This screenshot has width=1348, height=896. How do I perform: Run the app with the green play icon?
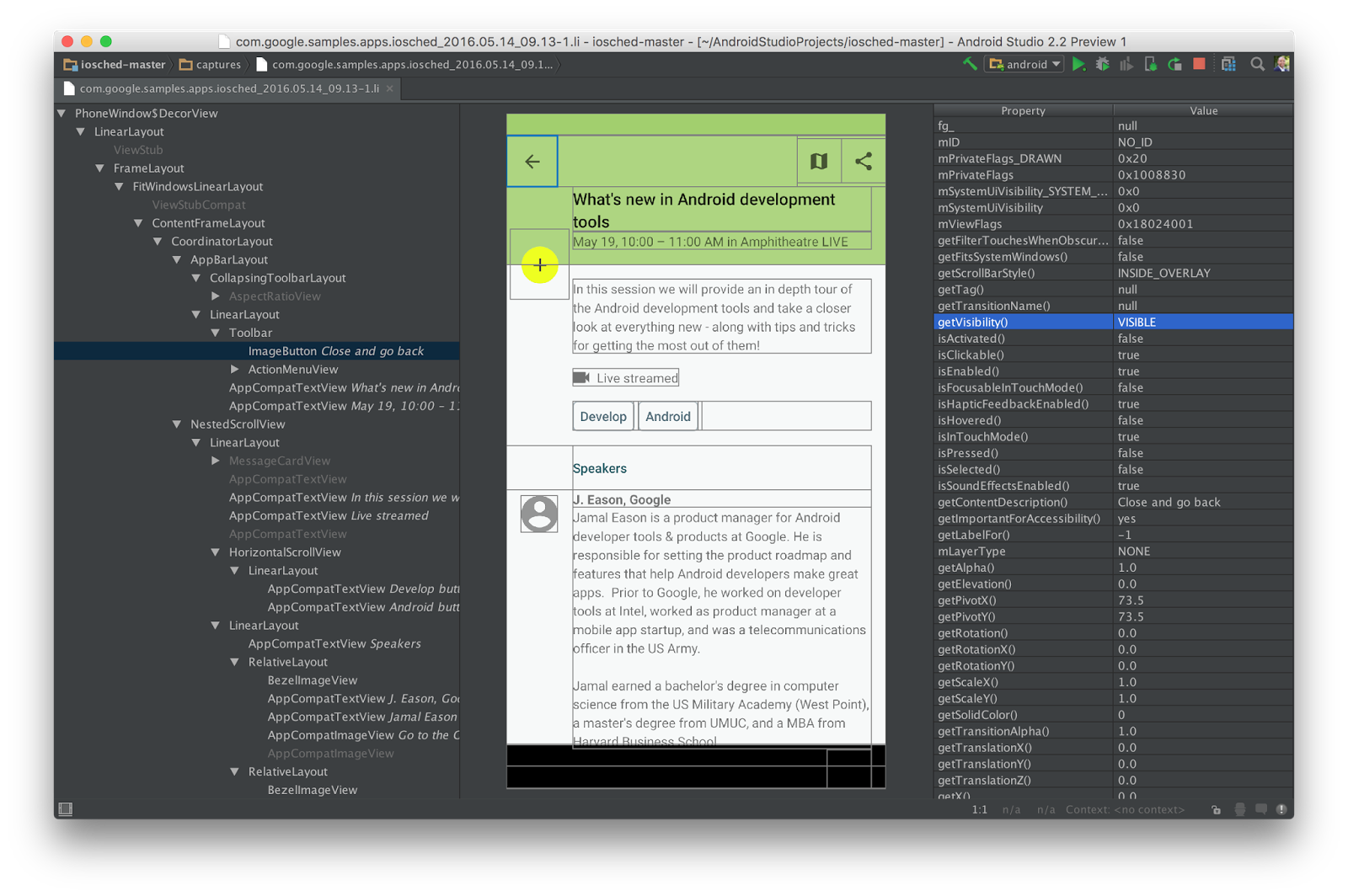pyautogui.click(x=1080, y=64)
